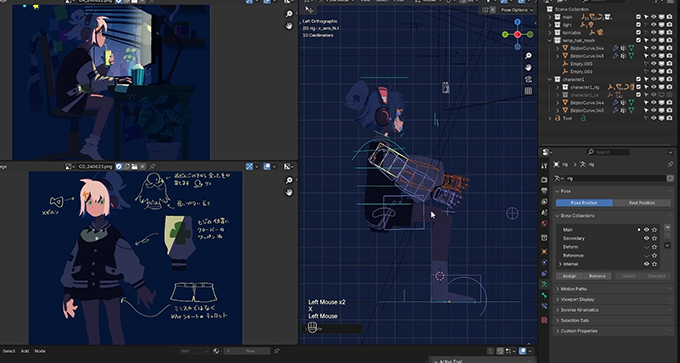680x363 pixels.
Task: Hide the Main bone collection via its eye
Action: 646,229
